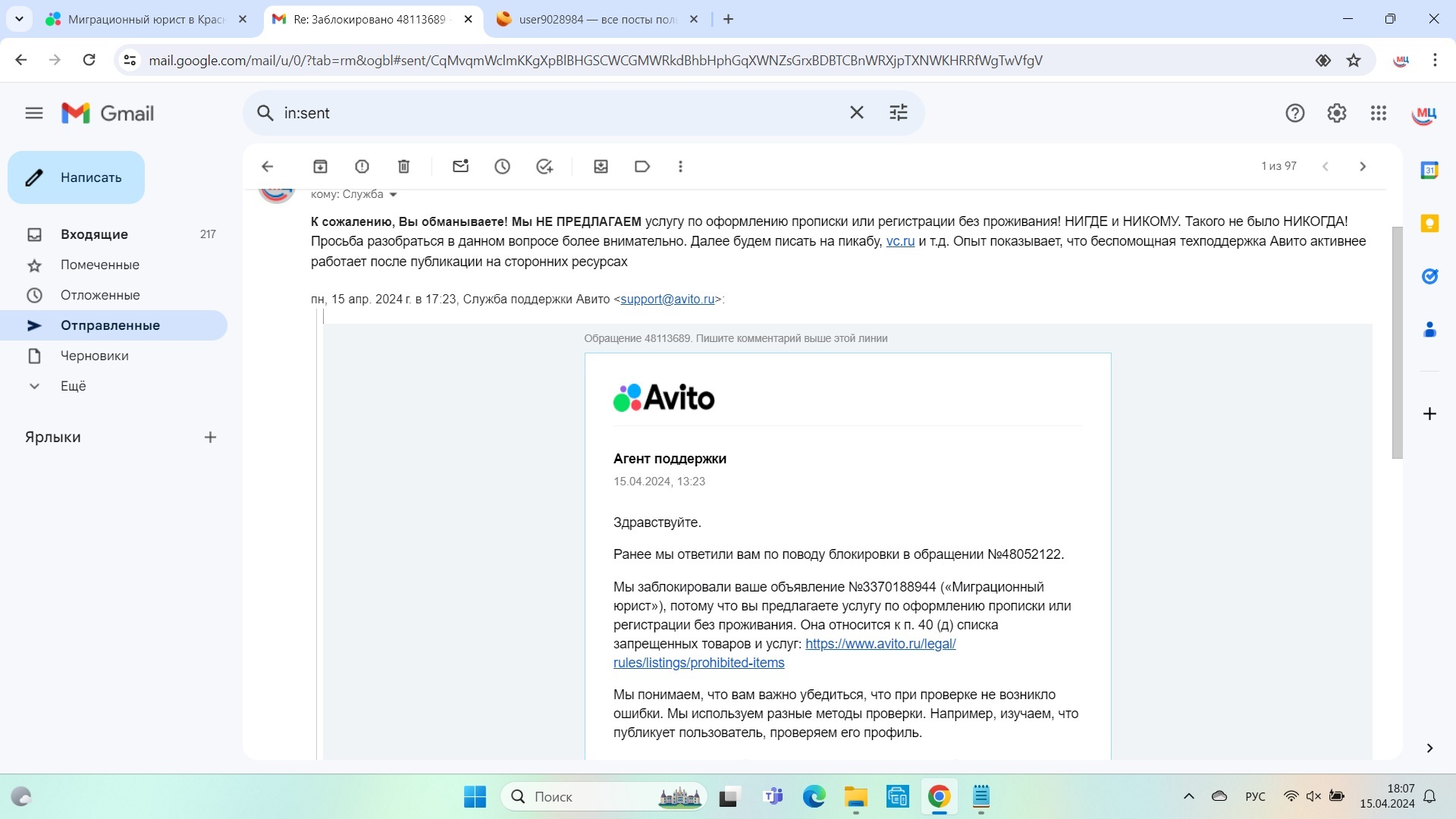Screen dimensions: 1456x819
Task: Bookmark this page star icon
Action: 1354,60
